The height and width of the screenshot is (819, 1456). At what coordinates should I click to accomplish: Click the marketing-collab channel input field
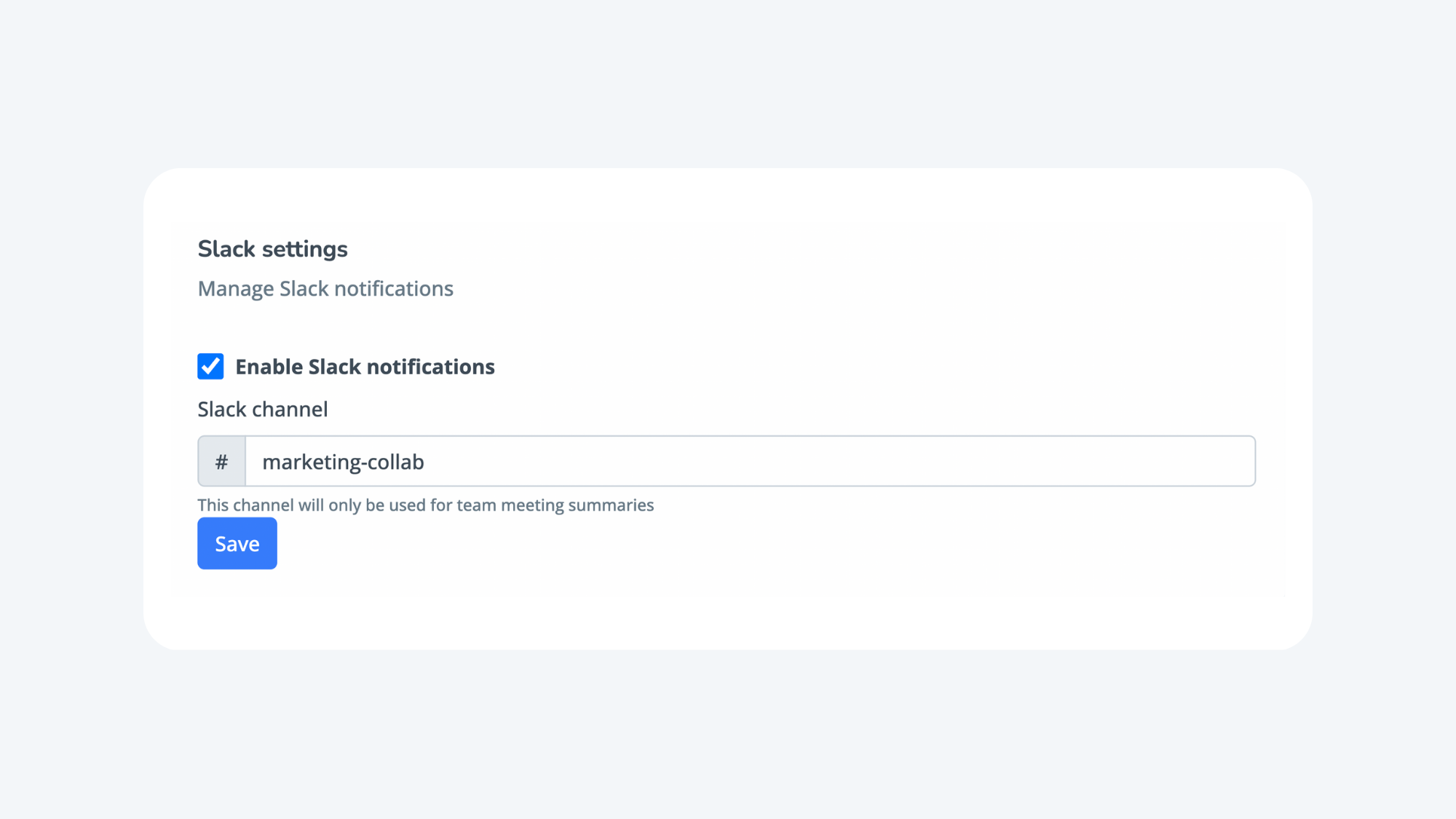tap(751, 461)
